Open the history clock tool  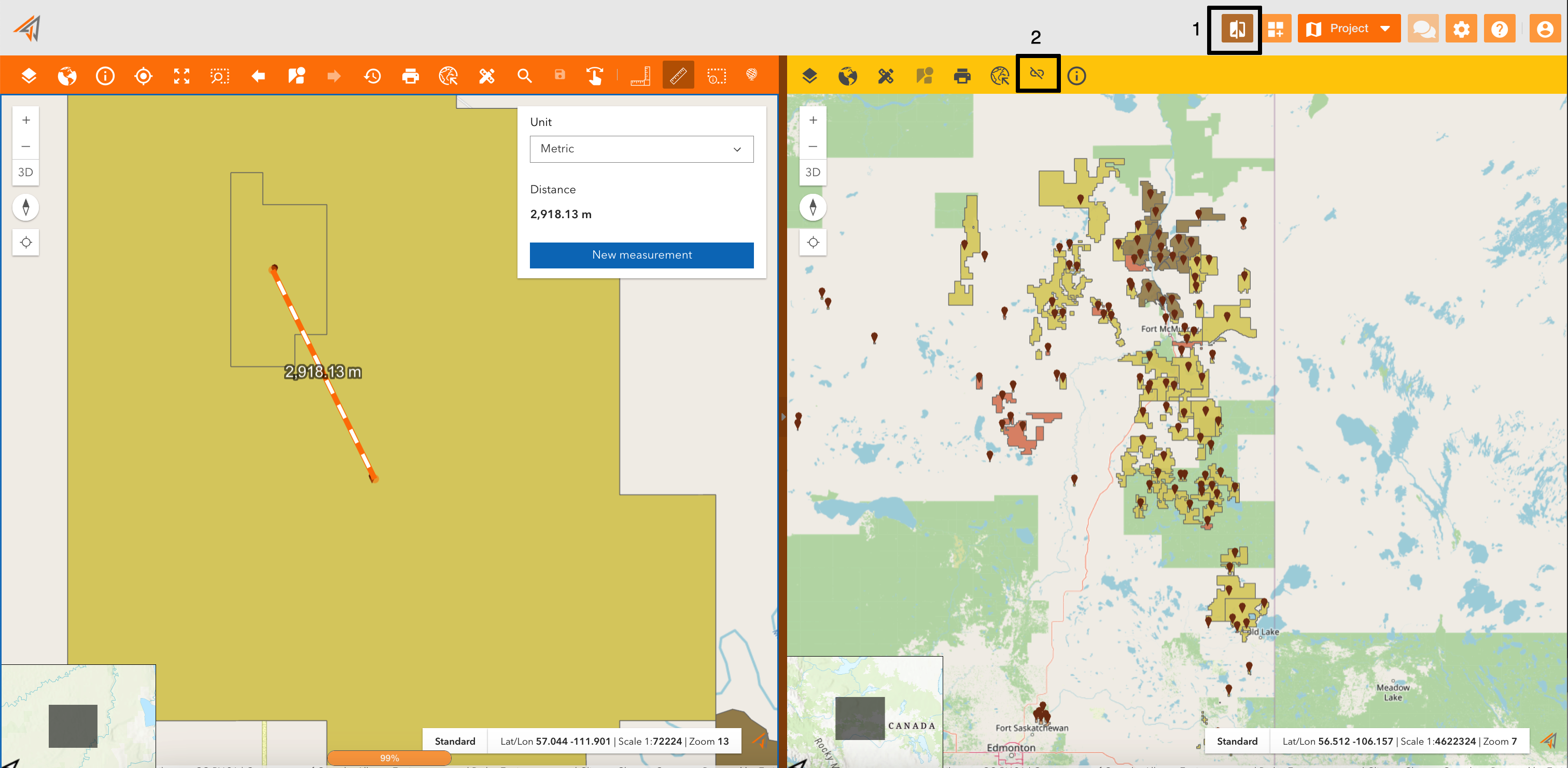(372, 76)
